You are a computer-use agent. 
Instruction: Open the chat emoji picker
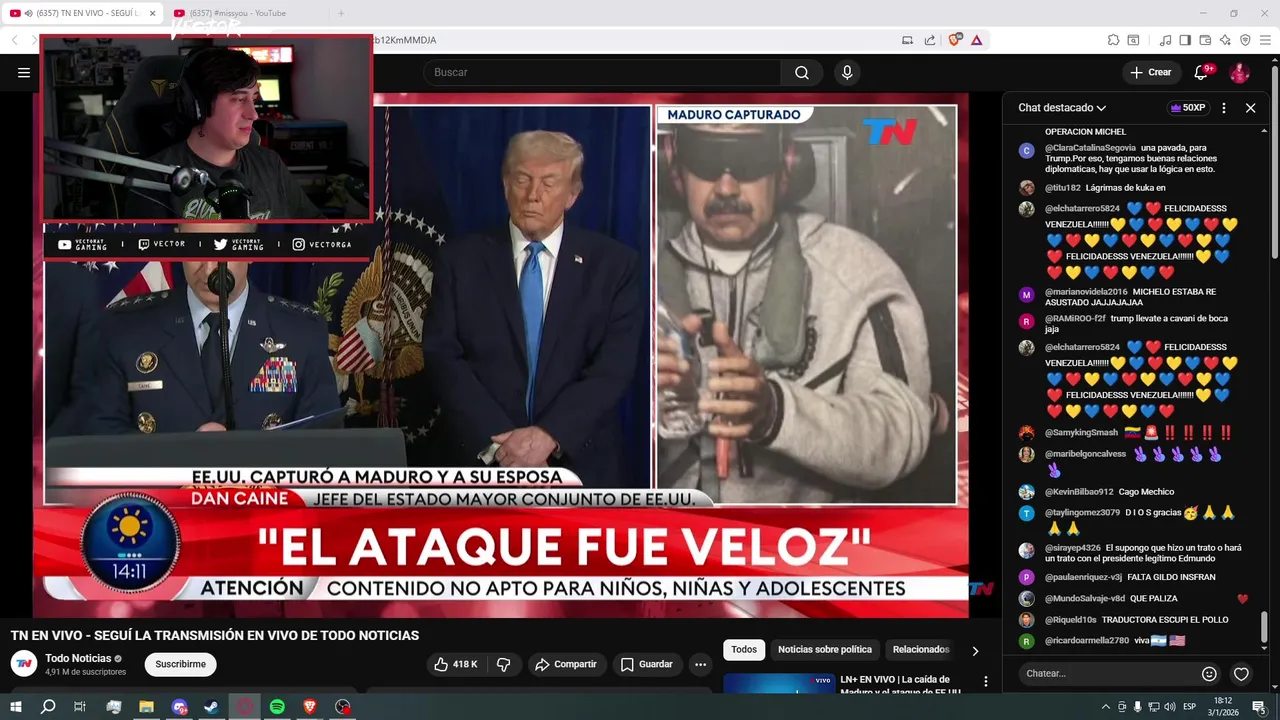click(x=1209, y=674)
